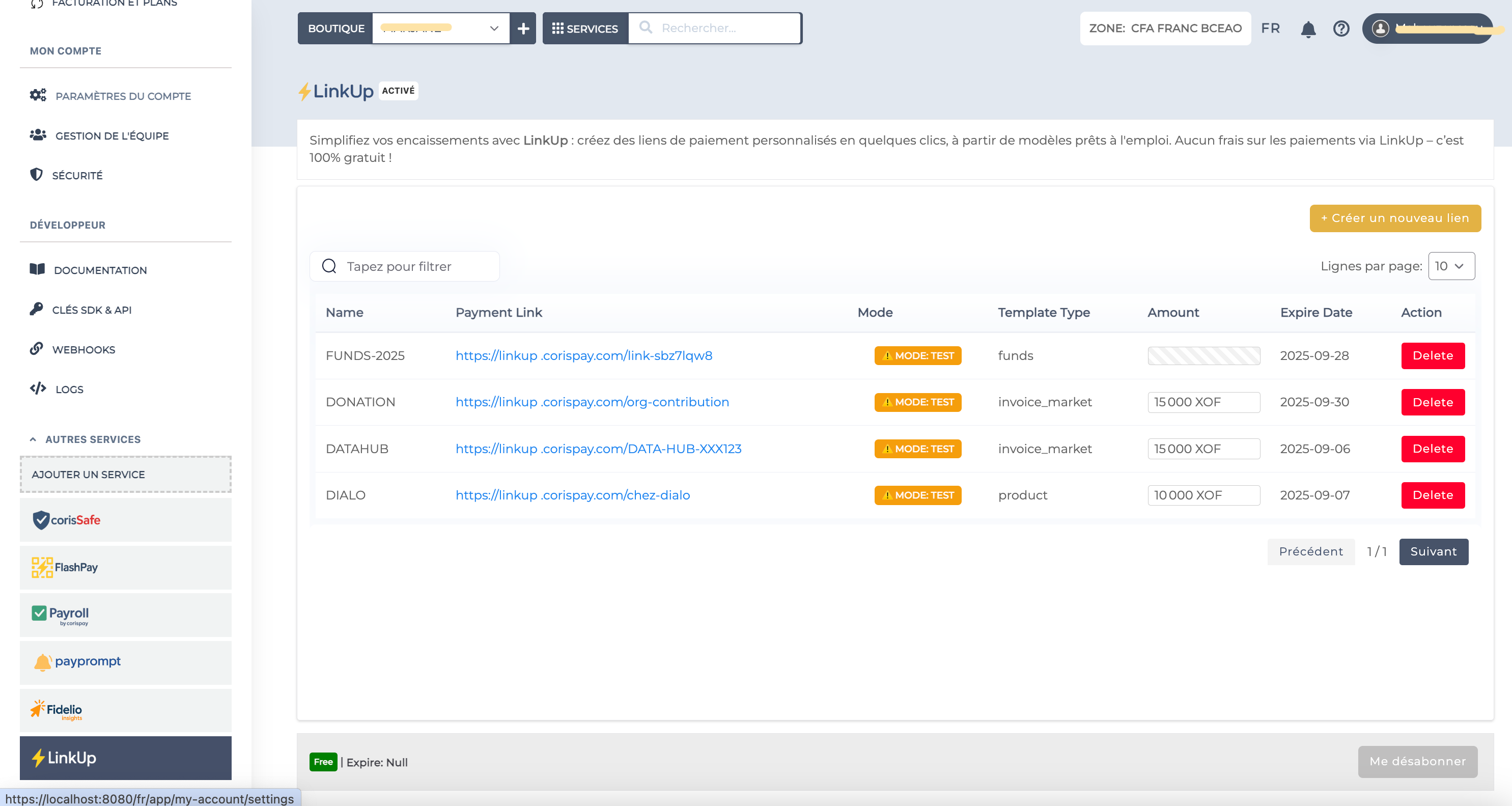Screen dimensions: 1512x806
Task: Delete the DONATION payment link
Action: coord(1432,402)
